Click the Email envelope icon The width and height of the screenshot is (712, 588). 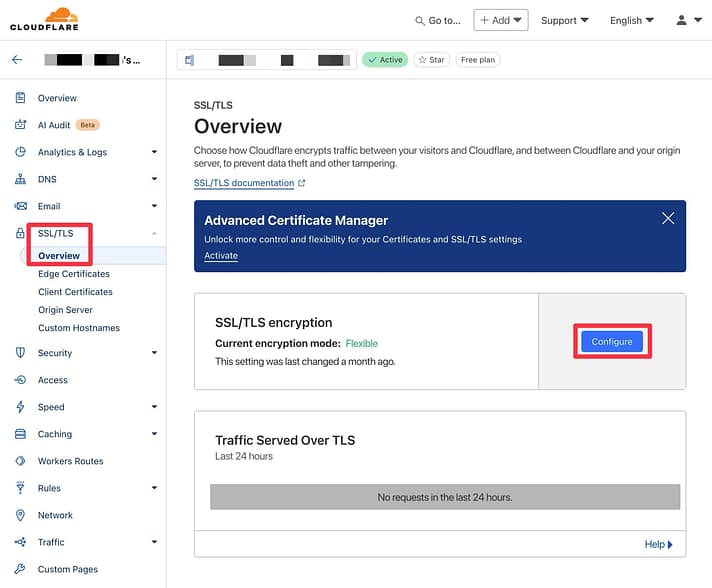pos(20,206)
